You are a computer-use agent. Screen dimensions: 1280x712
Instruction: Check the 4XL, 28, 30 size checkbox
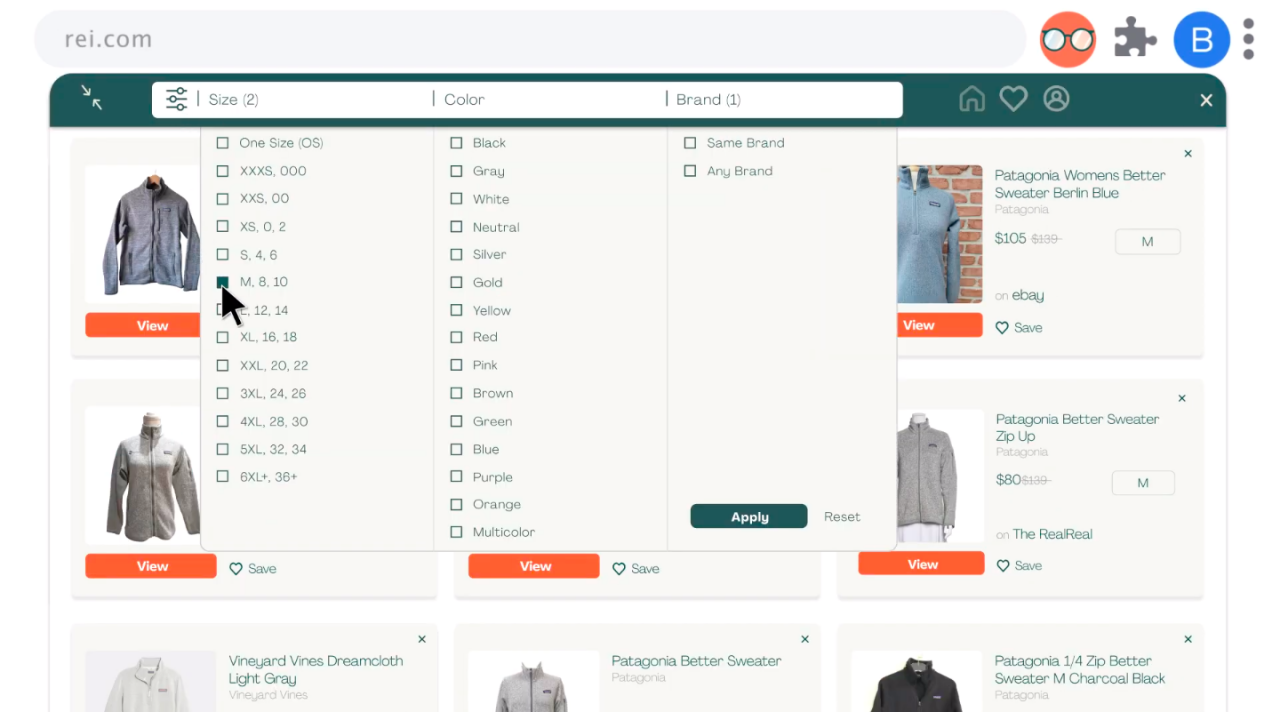pos(223,421)
